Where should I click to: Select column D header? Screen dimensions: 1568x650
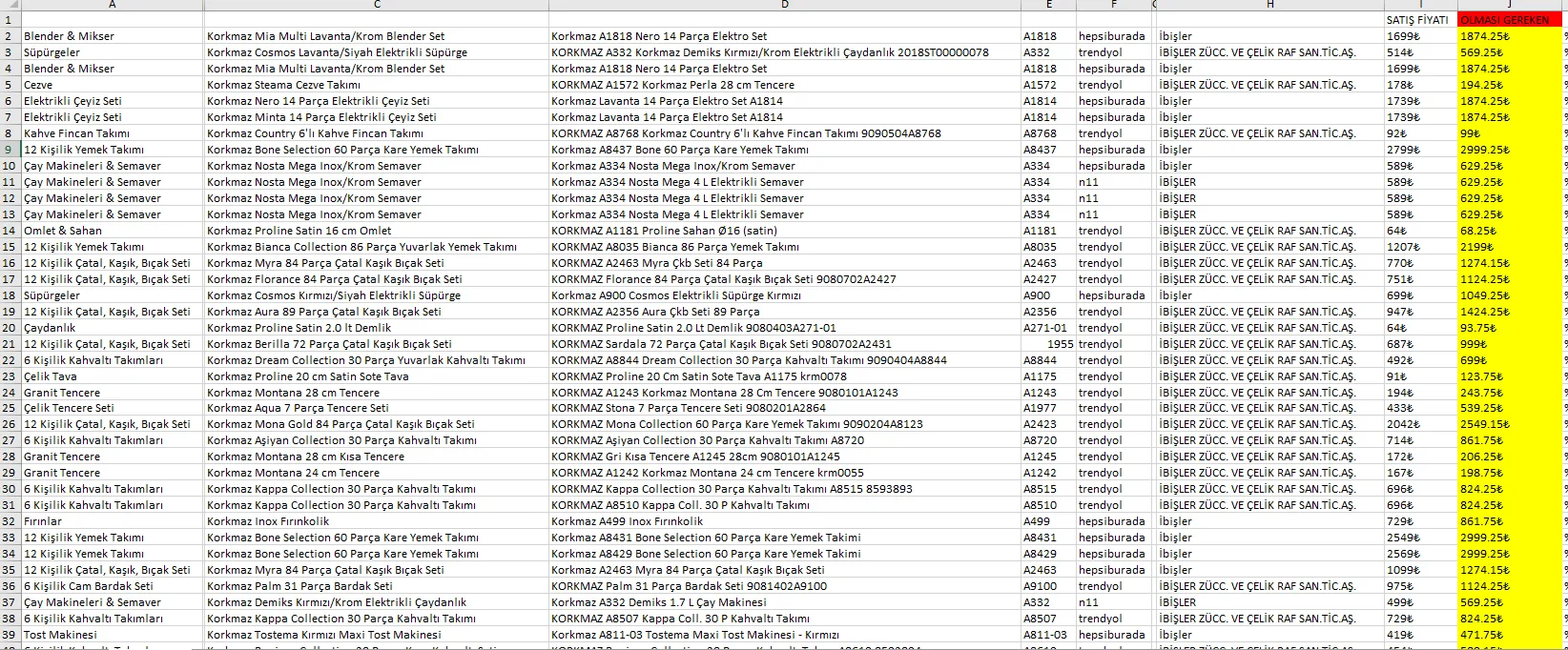[x=785, y=5]
